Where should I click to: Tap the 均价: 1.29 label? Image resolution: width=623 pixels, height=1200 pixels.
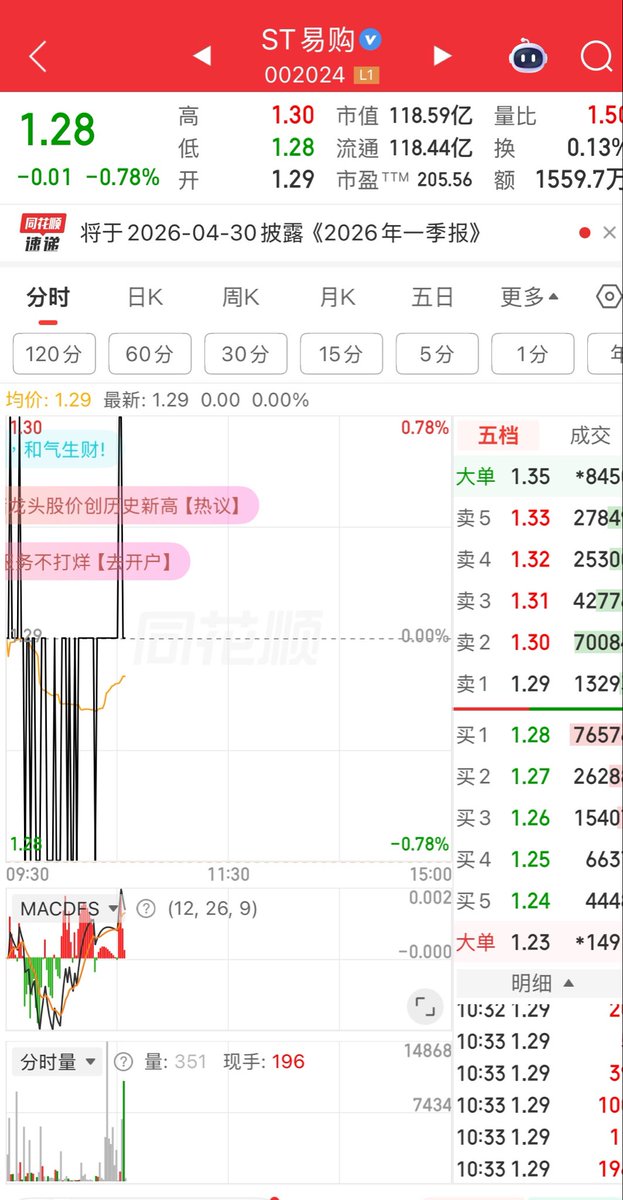click(x=49, y=400)
